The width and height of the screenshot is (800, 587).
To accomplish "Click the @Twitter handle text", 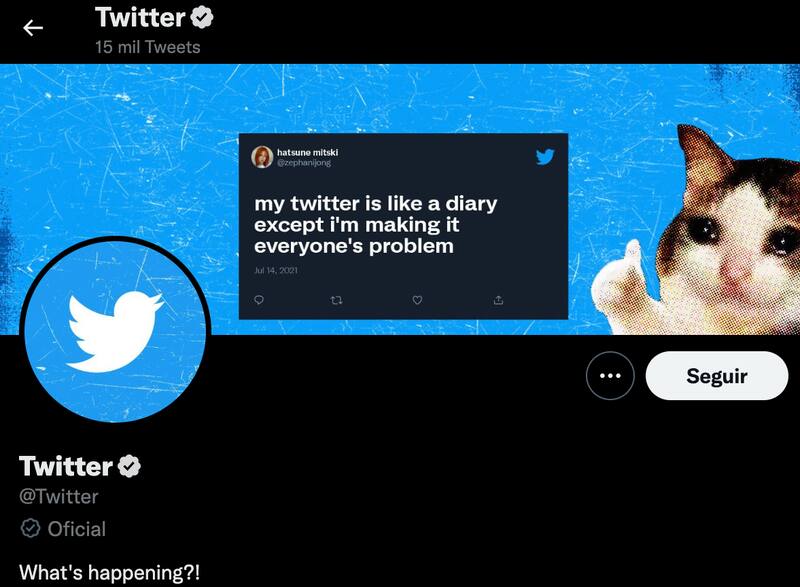I will [x=59, y=497].
